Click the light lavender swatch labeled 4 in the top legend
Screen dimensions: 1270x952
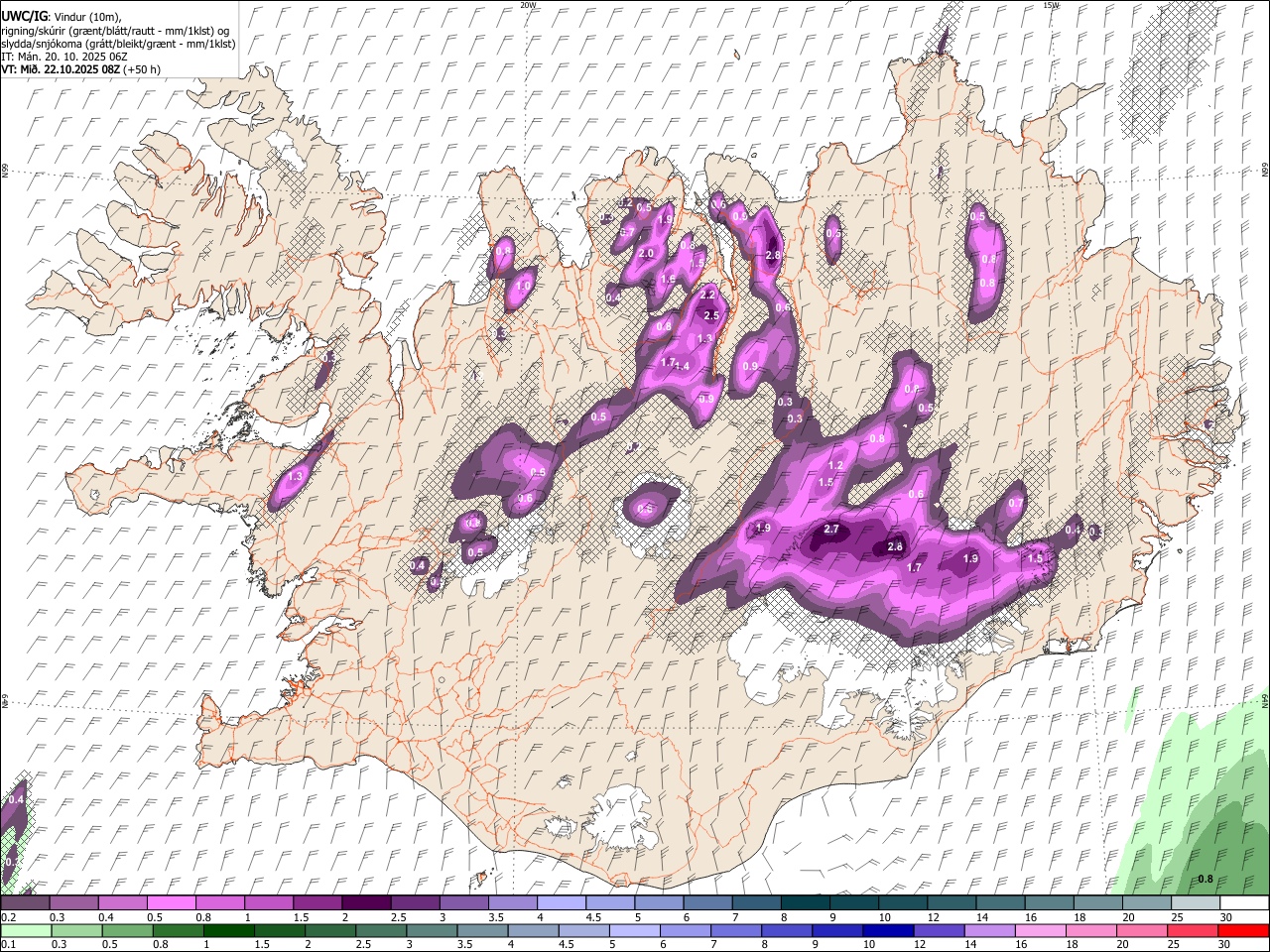click(x=562, y=902)
